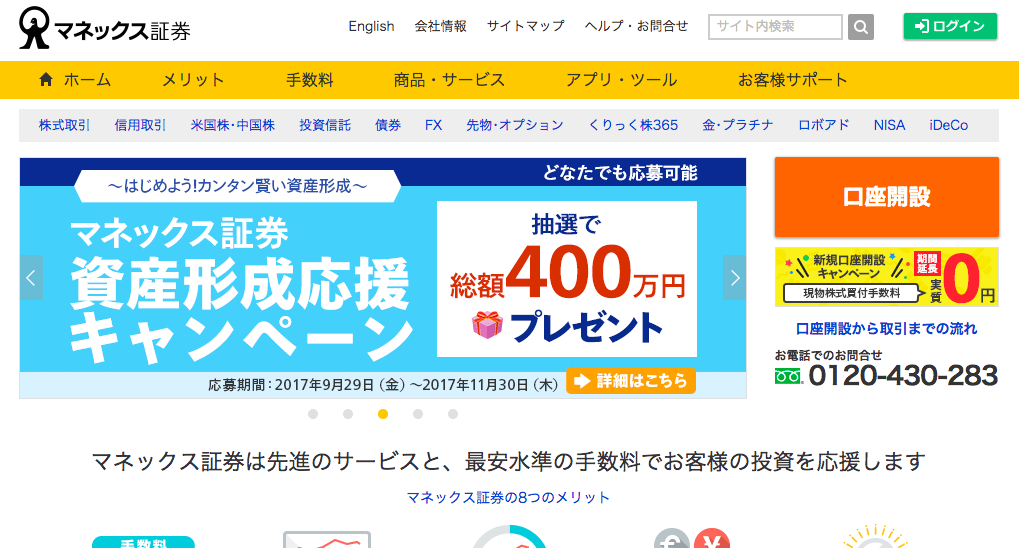Screen dimensions: 1019x548
Task: Type in the サイト内検索 search field
Action: (776, 27)
